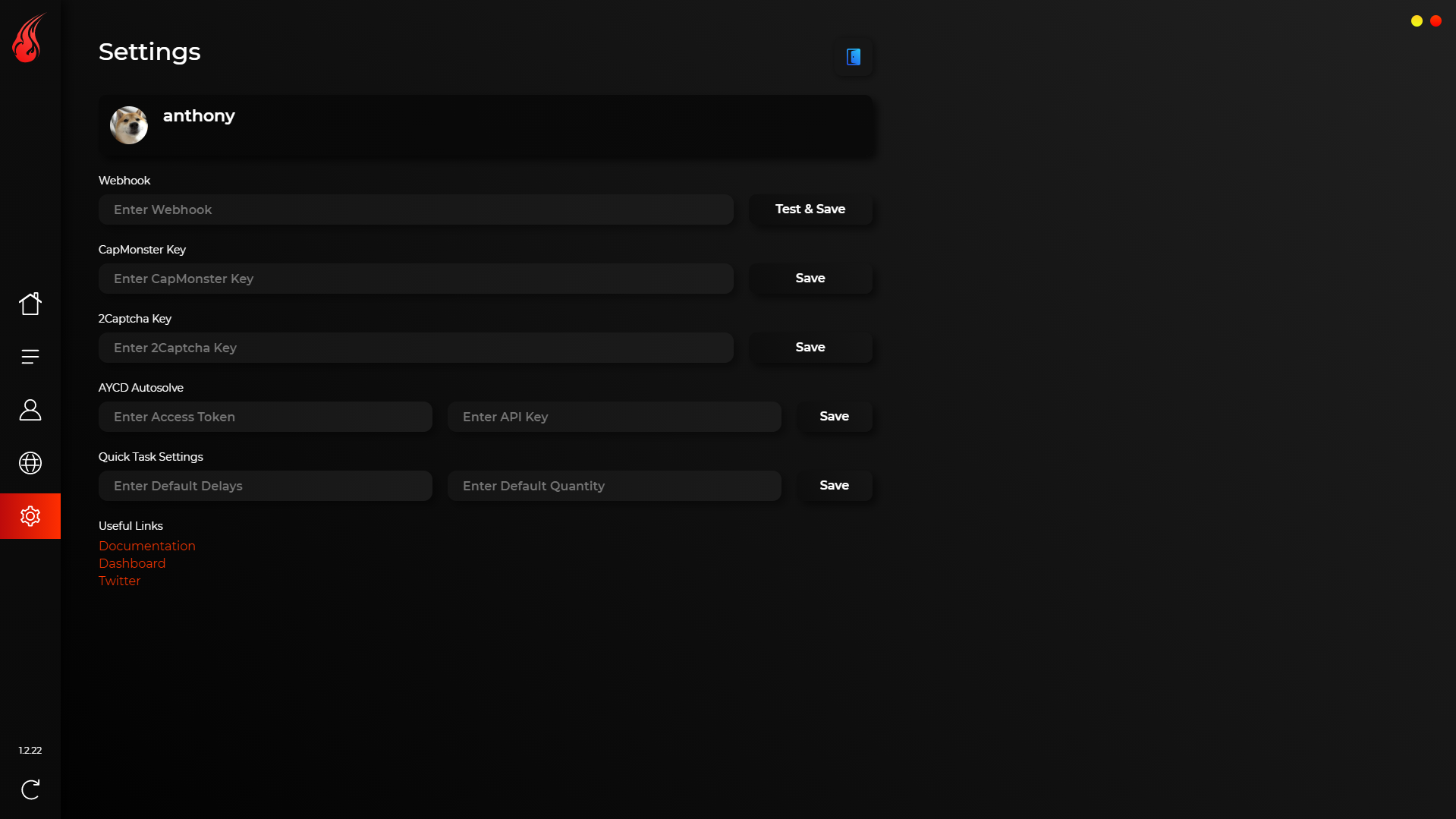Click the blue logout door icon

(x=854, y=57)
